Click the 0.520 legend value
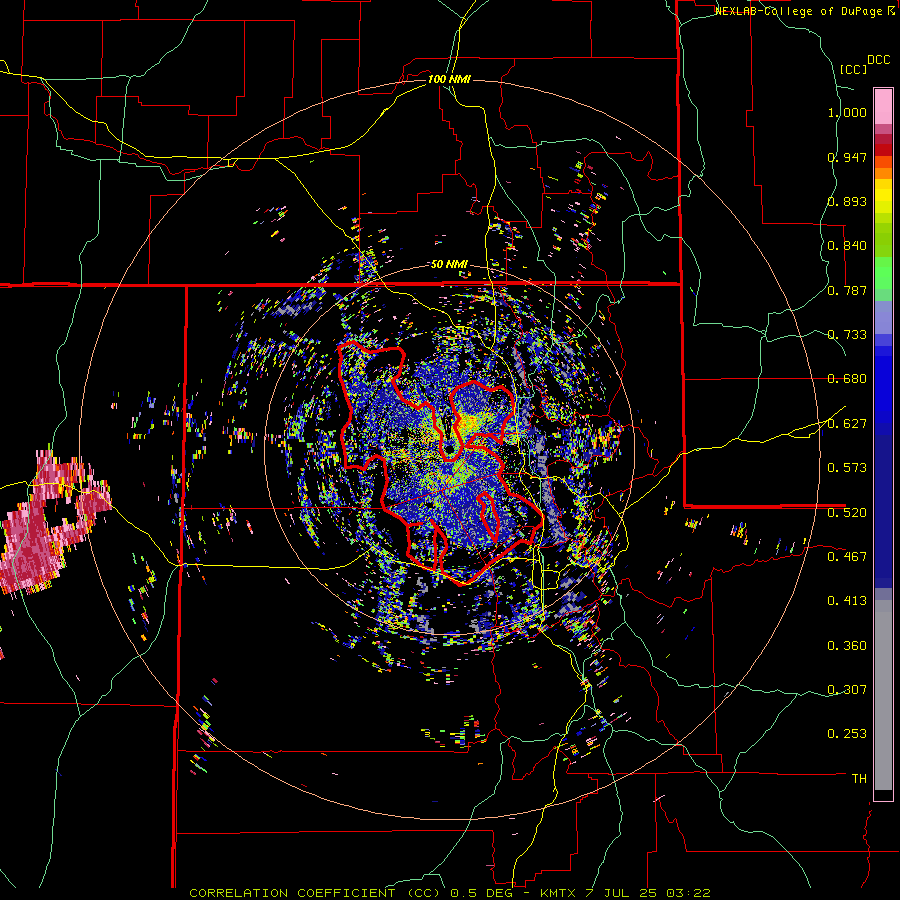 coord(847,513)
